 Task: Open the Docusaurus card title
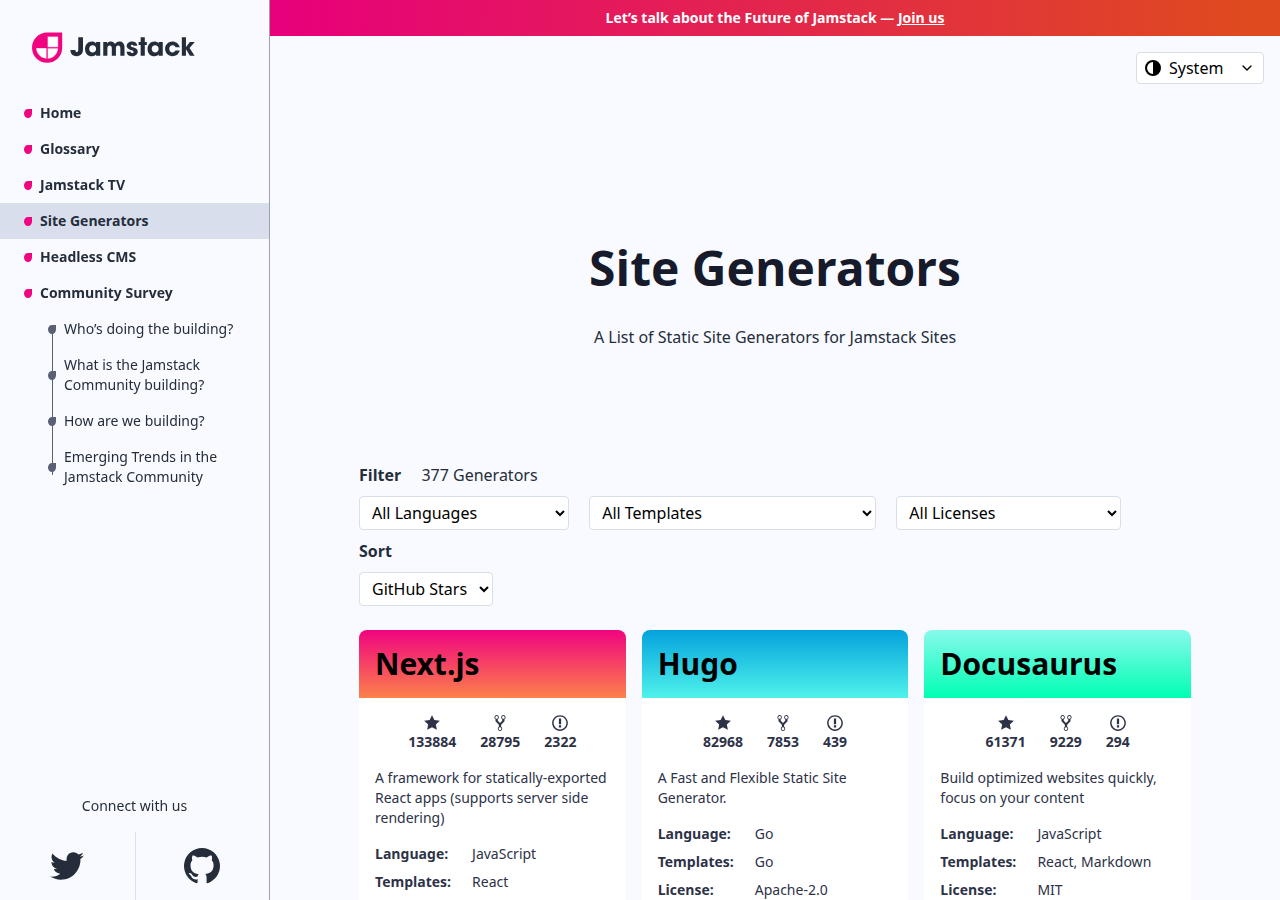(x=1029, y=664)
